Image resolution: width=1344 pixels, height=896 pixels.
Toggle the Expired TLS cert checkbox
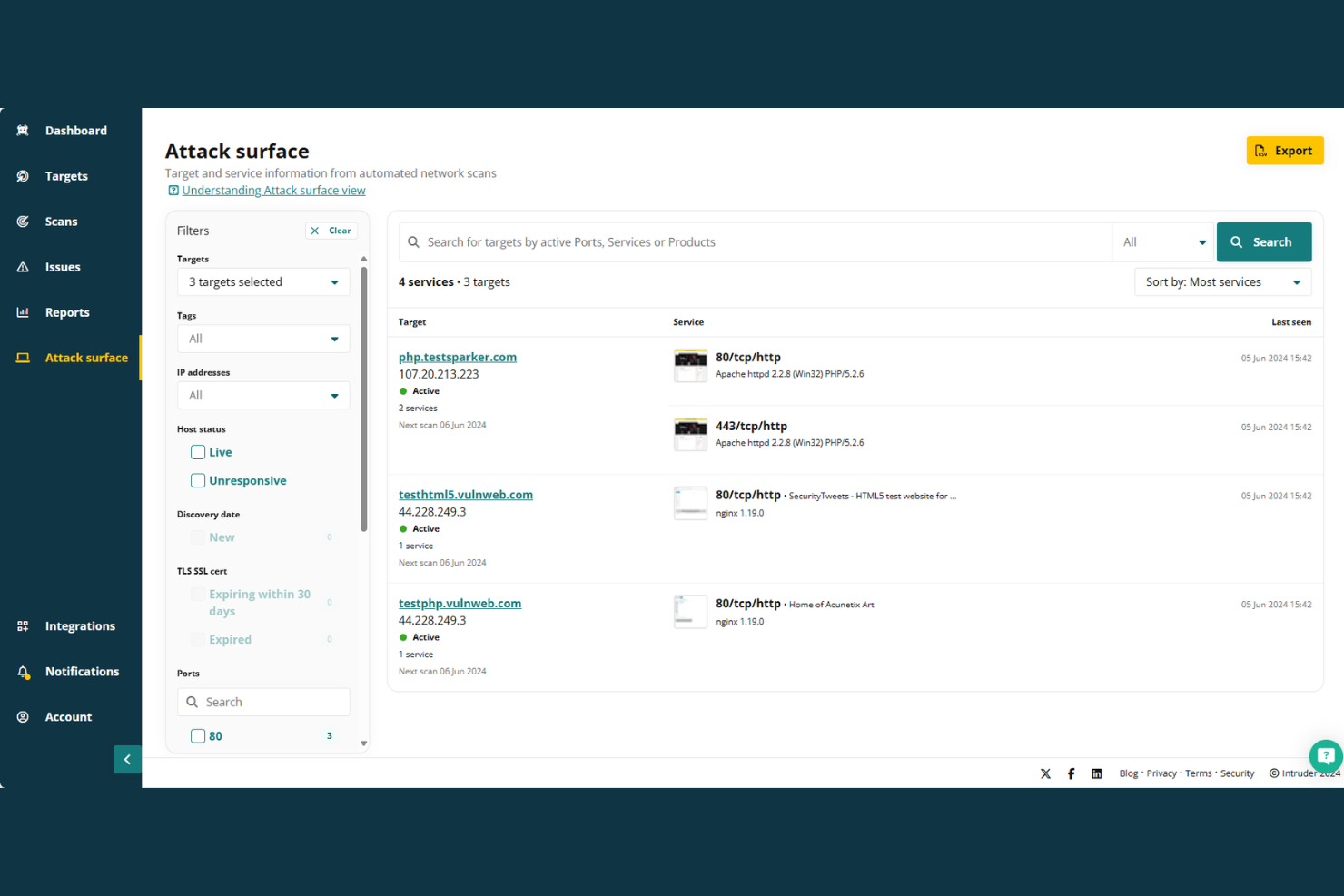(197, 640)
